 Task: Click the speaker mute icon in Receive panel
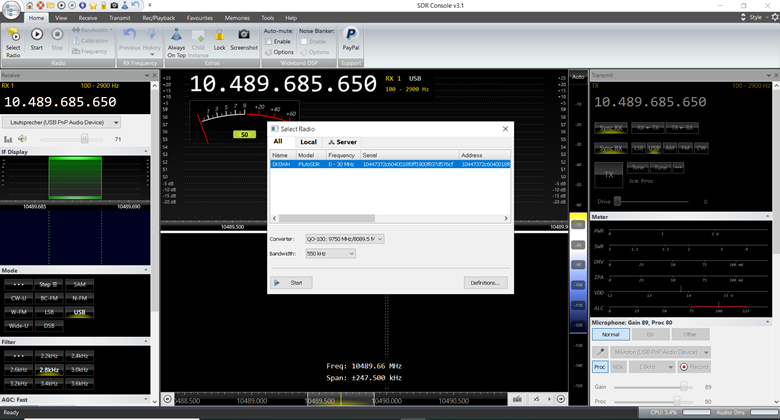22,139
